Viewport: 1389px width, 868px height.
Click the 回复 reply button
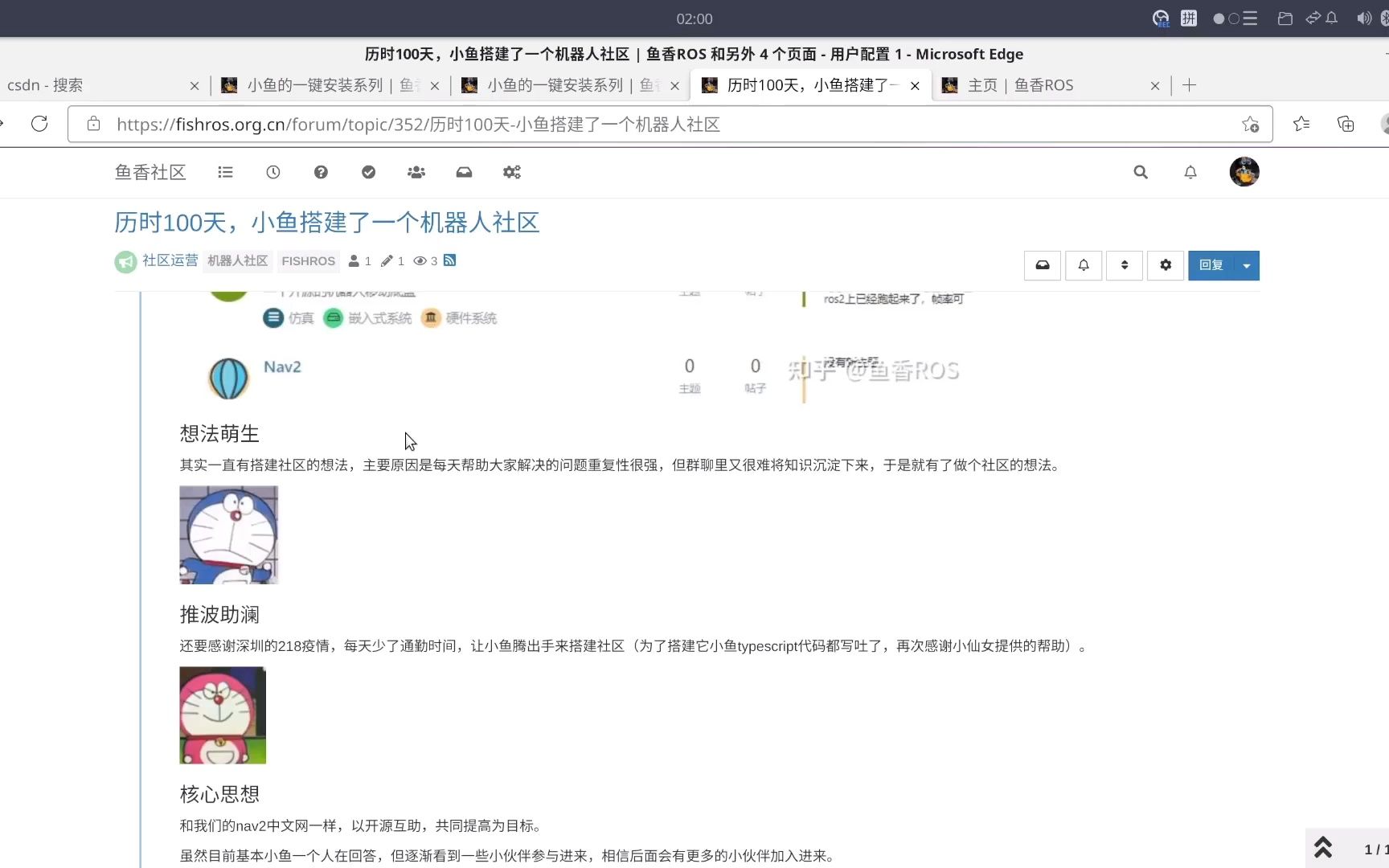click(x=1211, y=265)
